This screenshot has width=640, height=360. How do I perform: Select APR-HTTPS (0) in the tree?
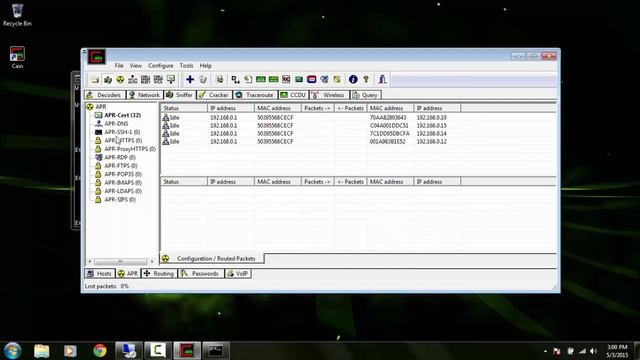pyautogui.click(x=123, y=140)
